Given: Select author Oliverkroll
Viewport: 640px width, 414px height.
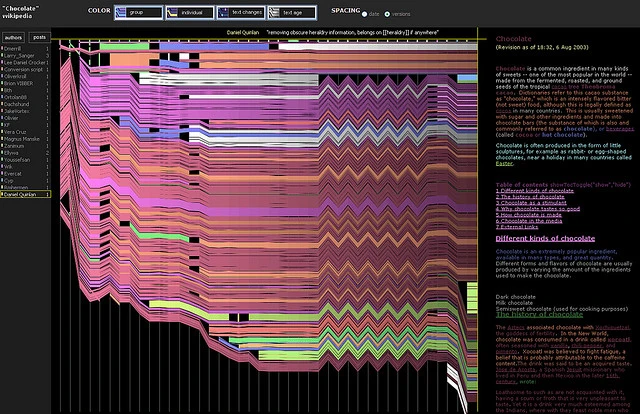Looking at the screenshot, I should (25, 76).
